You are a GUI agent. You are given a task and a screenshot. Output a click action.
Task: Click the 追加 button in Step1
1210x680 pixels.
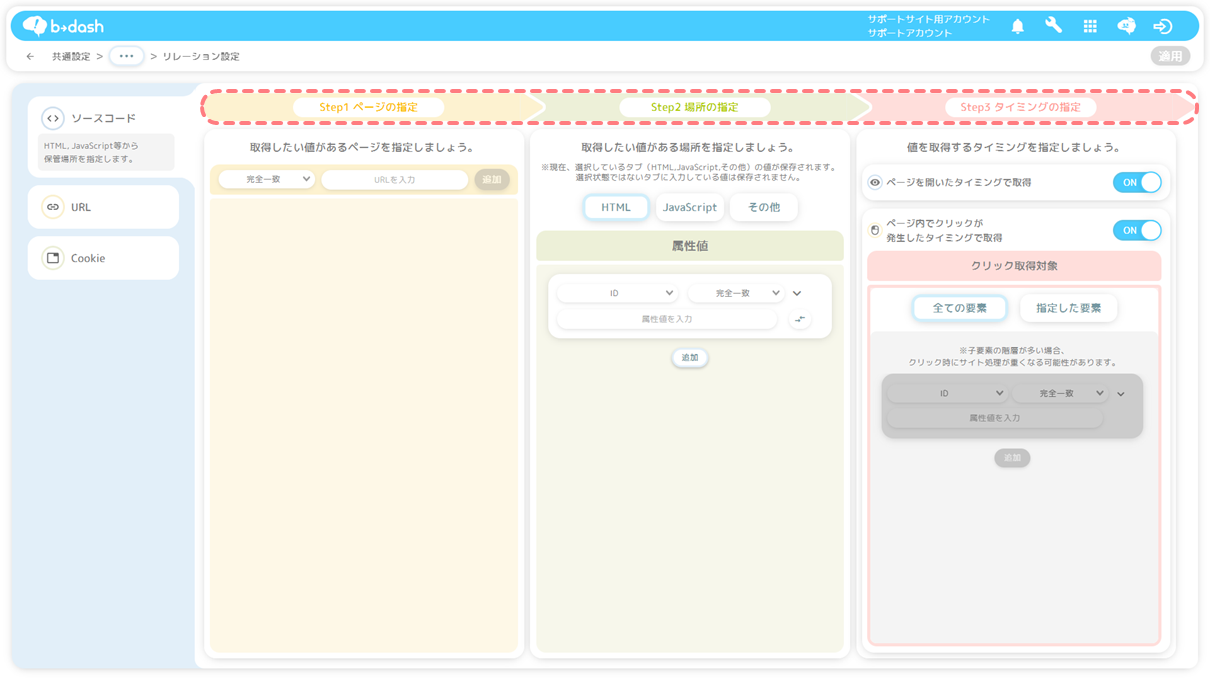tap(492, 180)
